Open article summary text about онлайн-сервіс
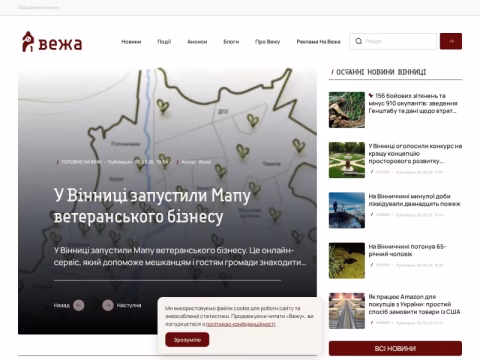This screenshot has height=360, width=480. click(180, 256)
